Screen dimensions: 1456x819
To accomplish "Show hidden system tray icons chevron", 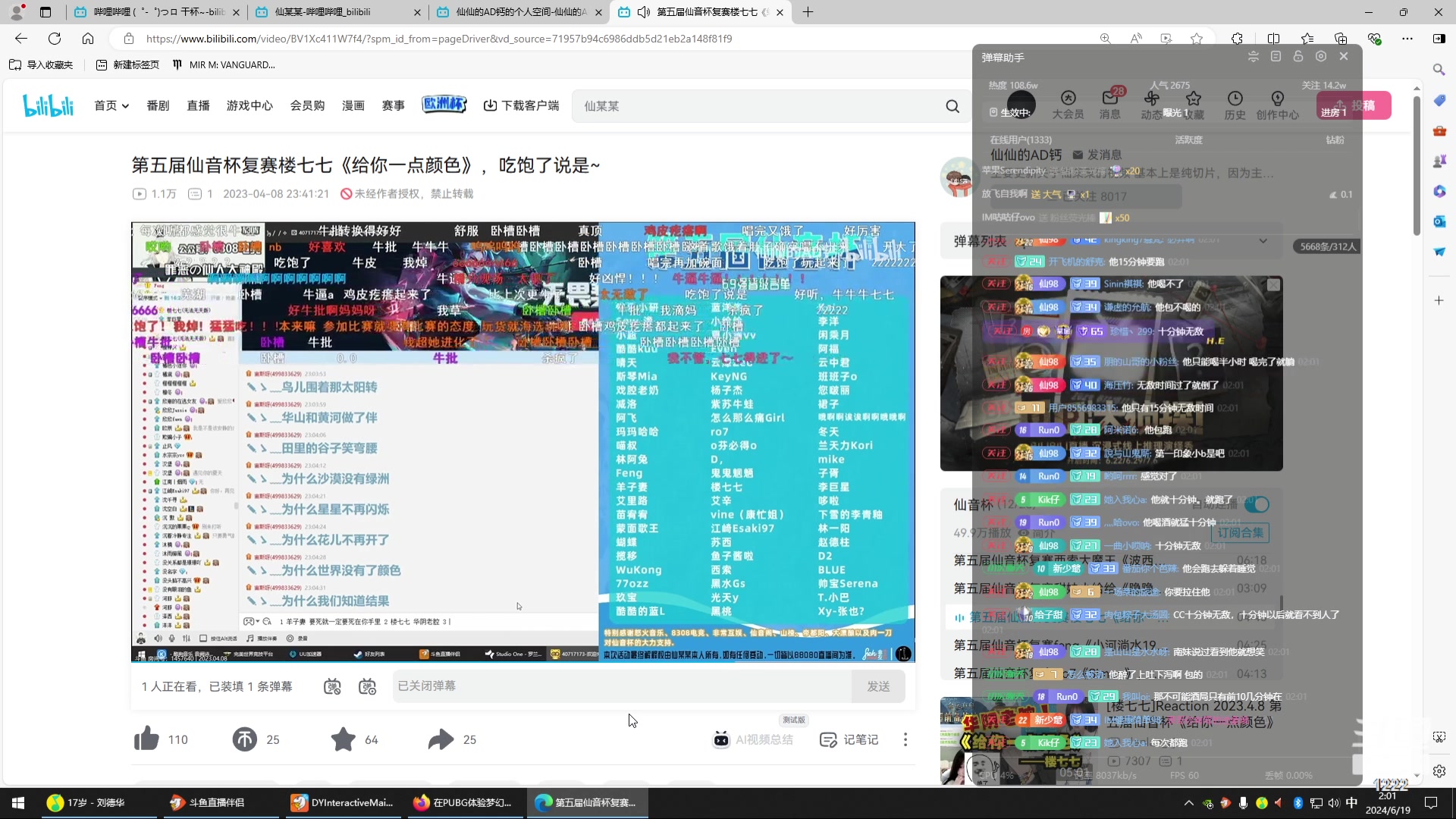I will [x=1188, y=802].
